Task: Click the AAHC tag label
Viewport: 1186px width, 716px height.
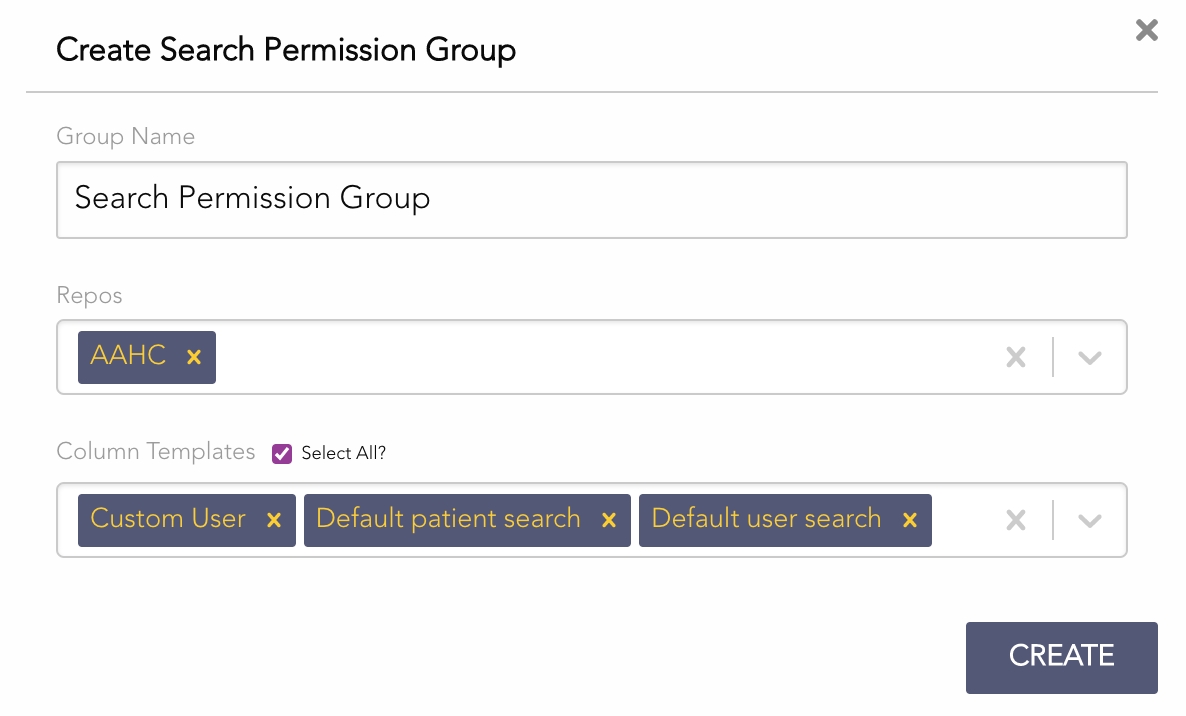Action: [x=128, y=356]
